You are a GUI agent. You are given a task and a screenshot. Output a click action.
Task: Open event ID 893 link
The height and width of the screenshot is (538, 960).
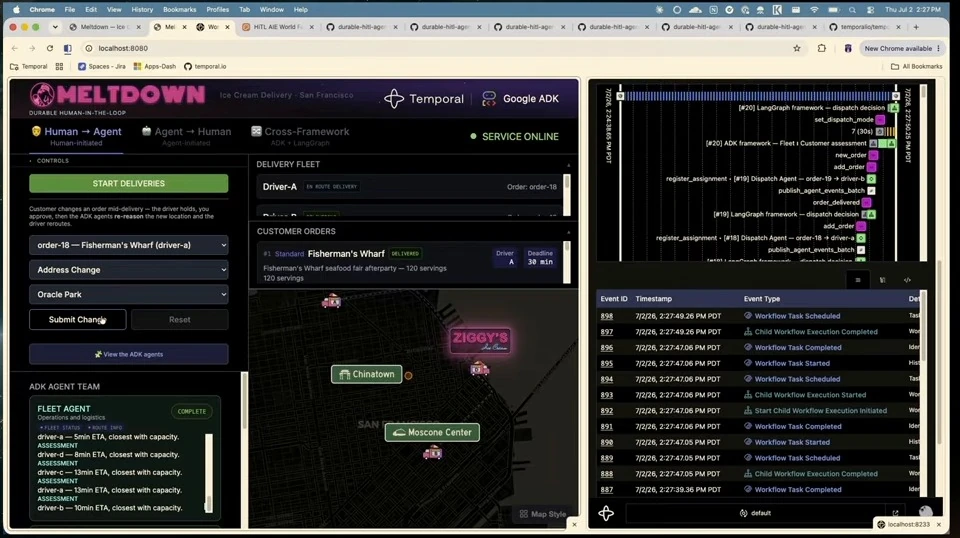tap(607, 395)
